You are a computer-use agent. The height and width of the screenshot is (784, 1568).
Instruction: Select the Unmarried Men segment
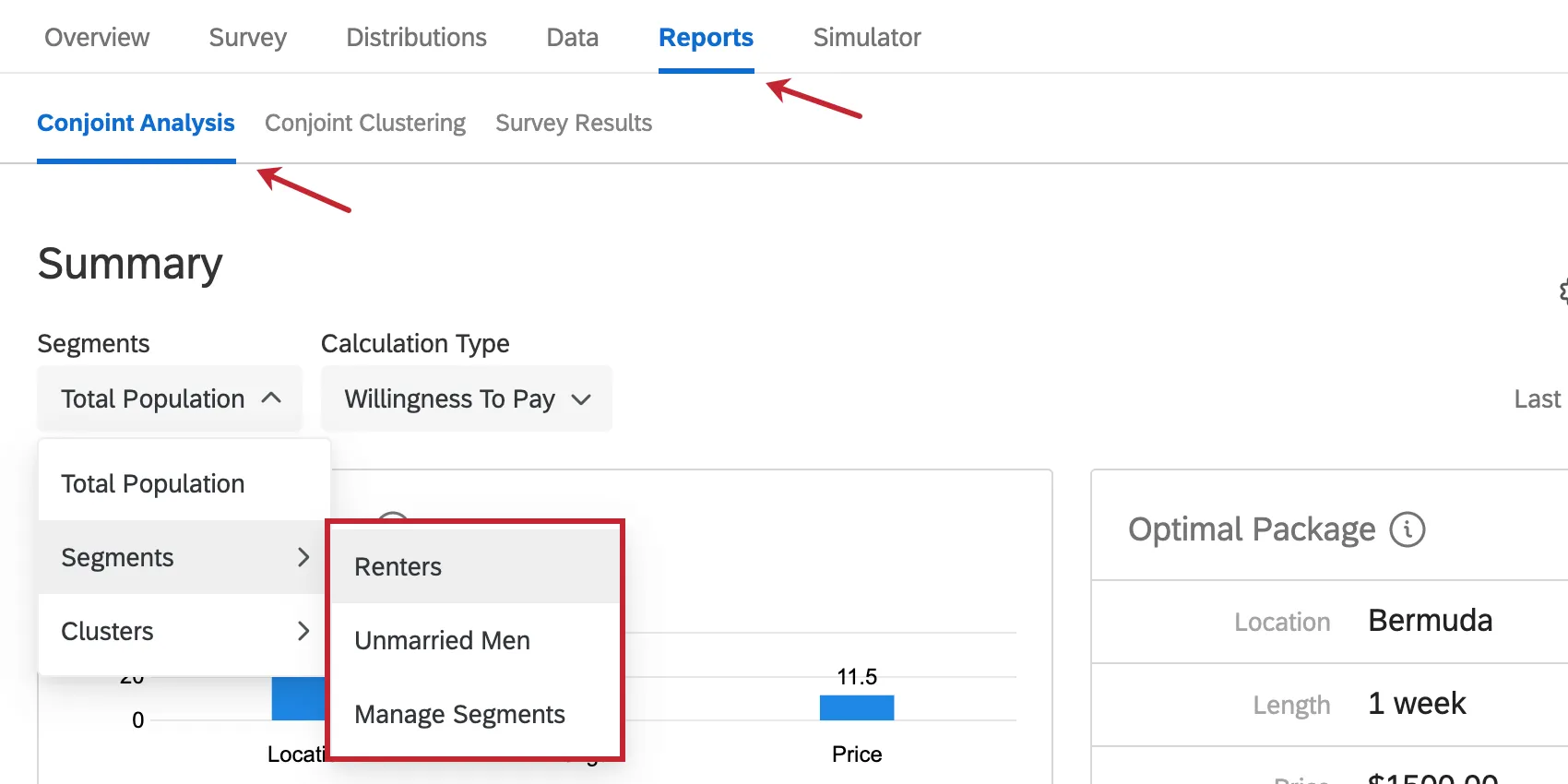click(x=441, y=640)
